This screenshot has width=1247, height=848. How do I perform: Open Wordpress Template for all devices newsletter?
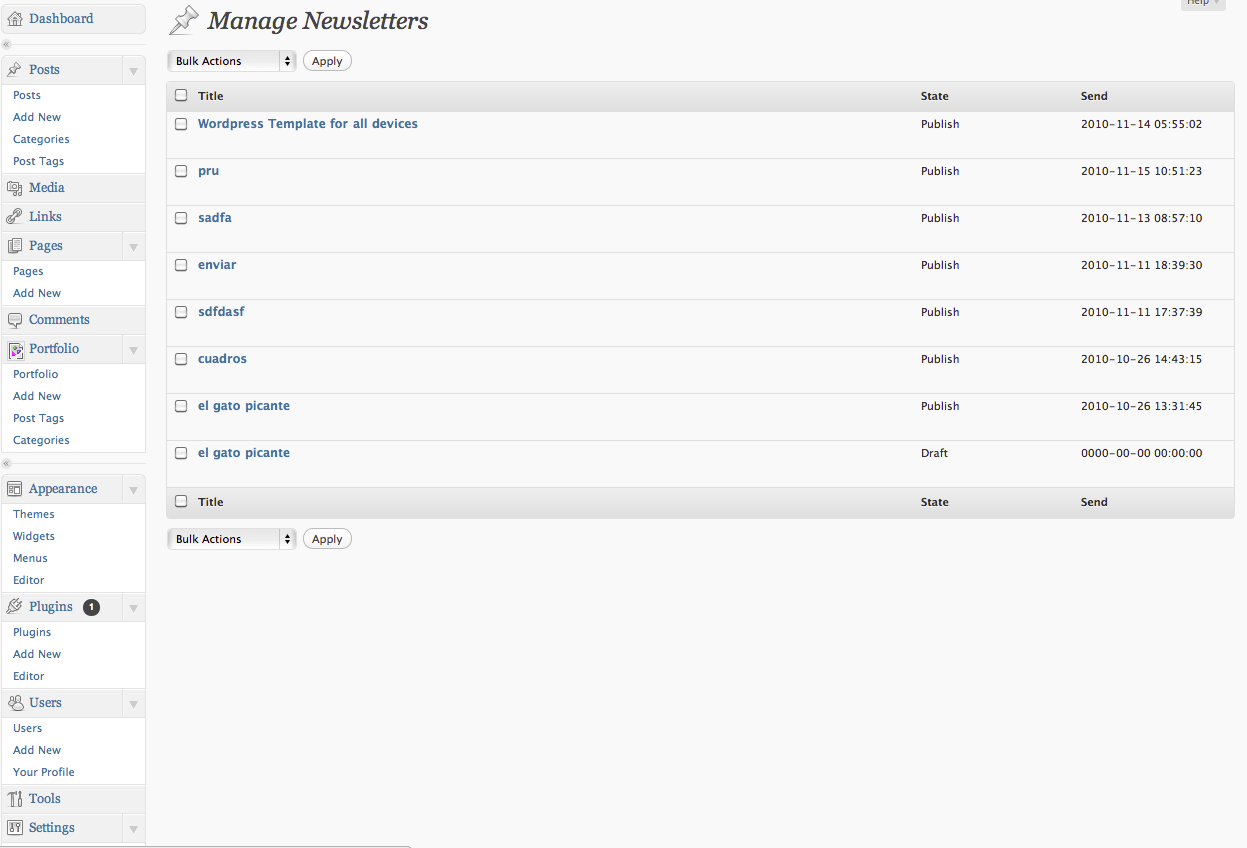[308, 124]
